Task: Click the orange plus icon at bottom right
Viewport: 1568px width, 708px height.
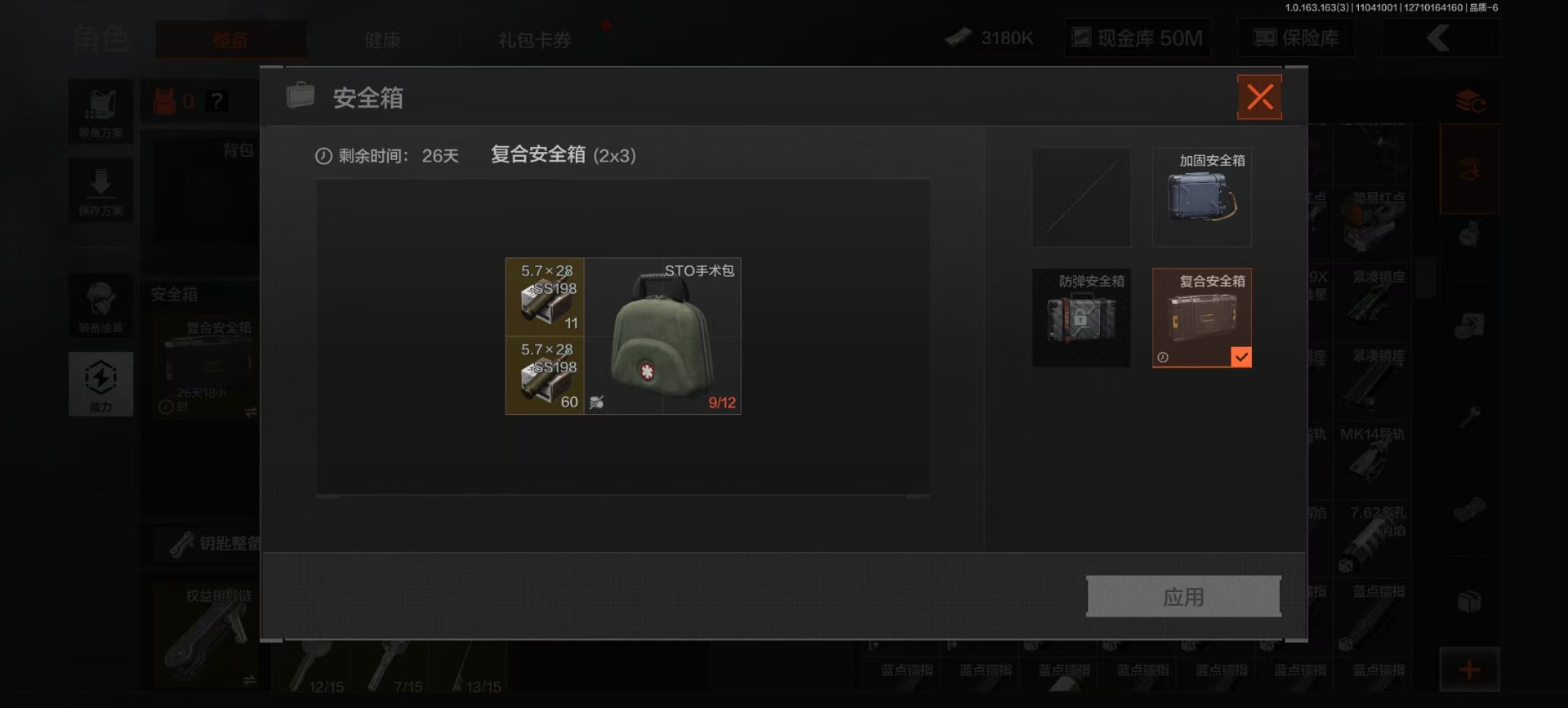Action: [x=1469, y=670]
